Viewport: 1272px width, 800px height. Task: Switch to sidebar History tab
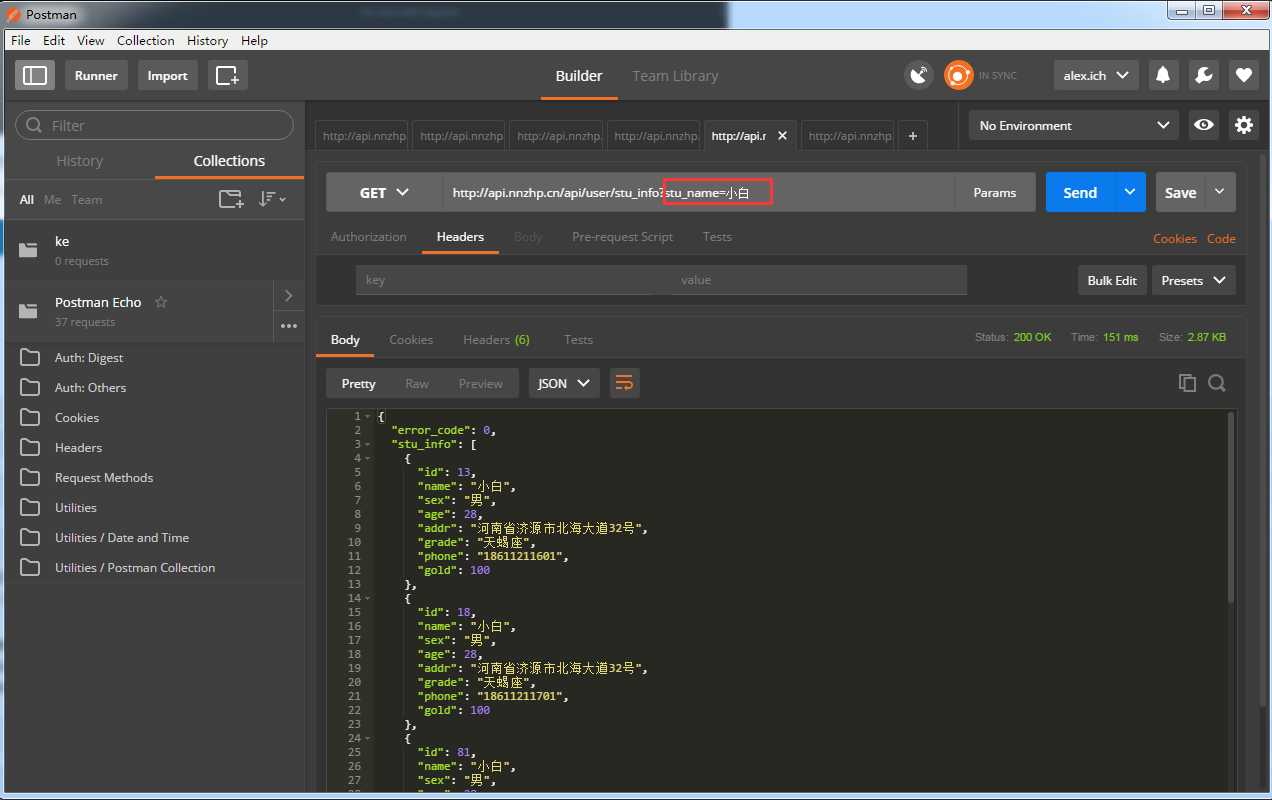point(79,160)
